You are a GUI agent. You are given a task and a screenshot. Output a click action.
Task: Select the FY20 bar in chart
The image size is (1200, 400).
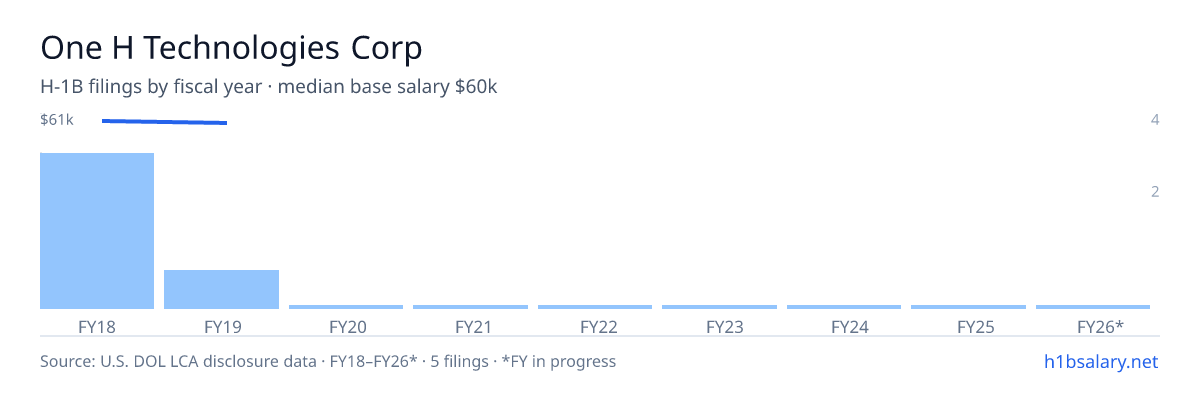click(346, 307)
